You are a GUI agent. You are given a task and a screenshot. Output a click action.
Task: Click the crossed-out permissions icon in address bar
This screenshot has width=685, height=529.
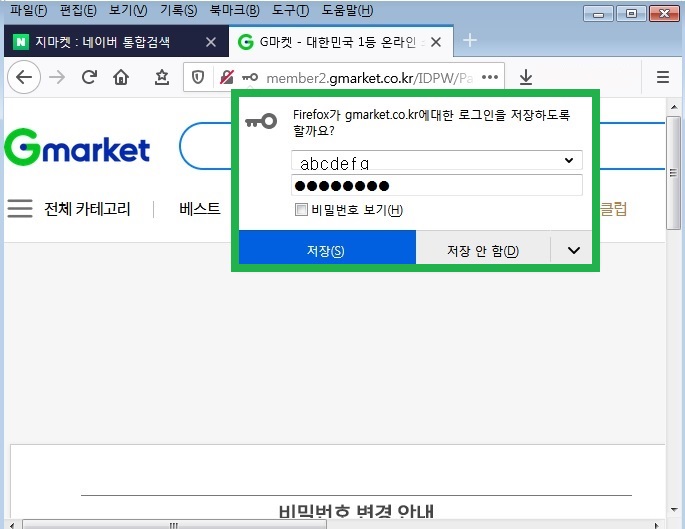point(226,78)
